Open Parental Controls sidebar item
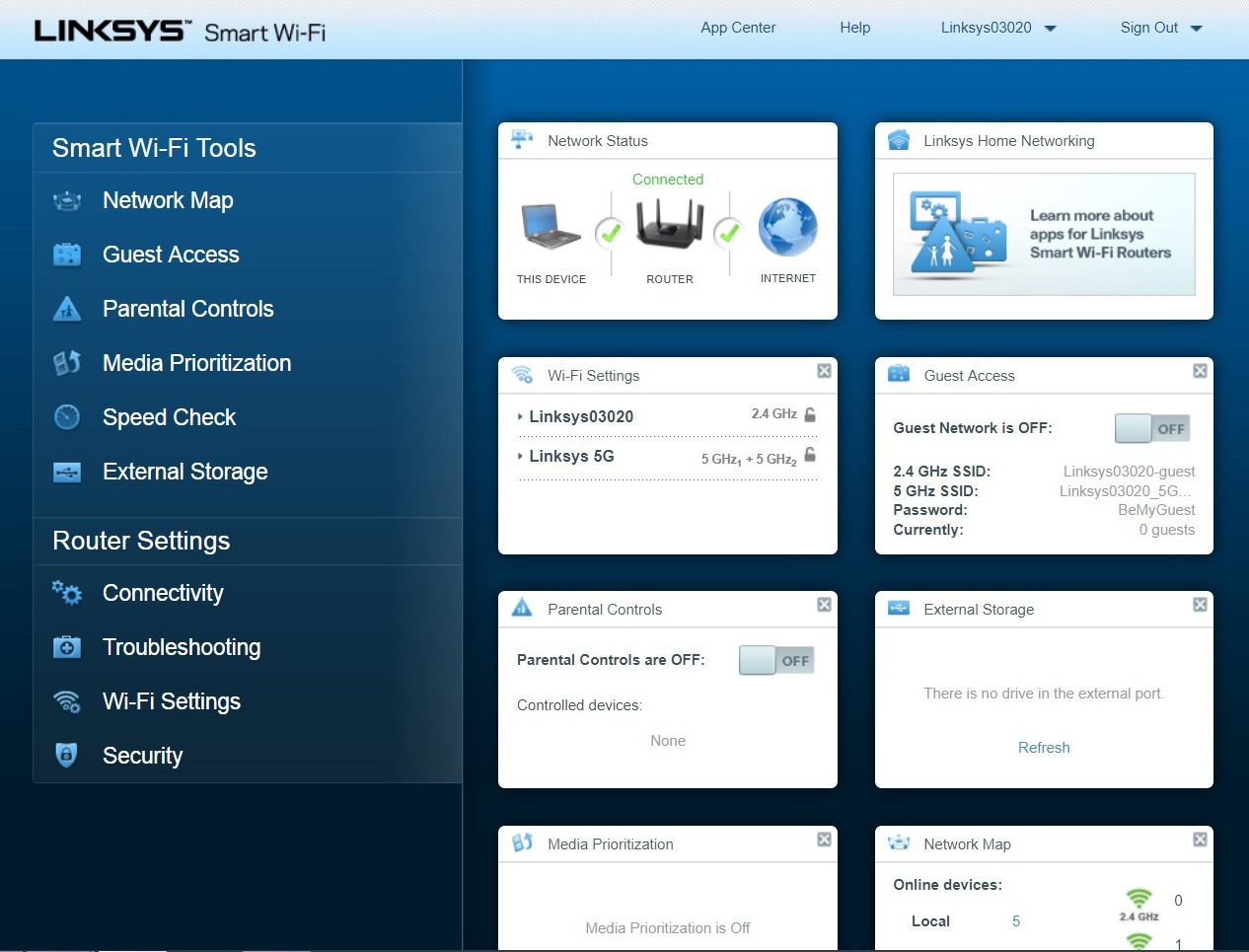The width and height of the screenshot is (1249, 952). click(x=188, y=309)
